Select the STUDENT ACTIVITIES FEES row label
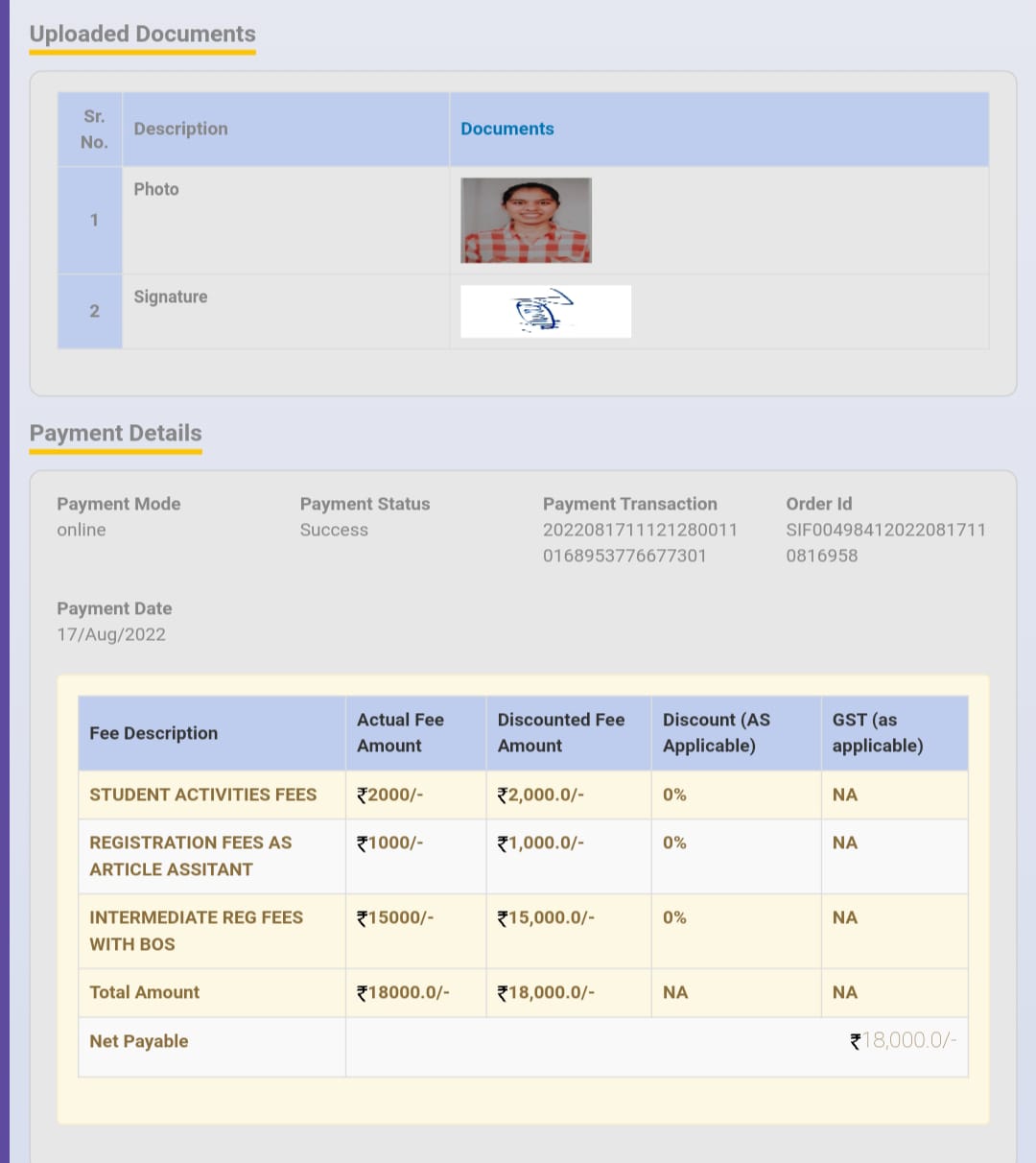 pos(202,795)
